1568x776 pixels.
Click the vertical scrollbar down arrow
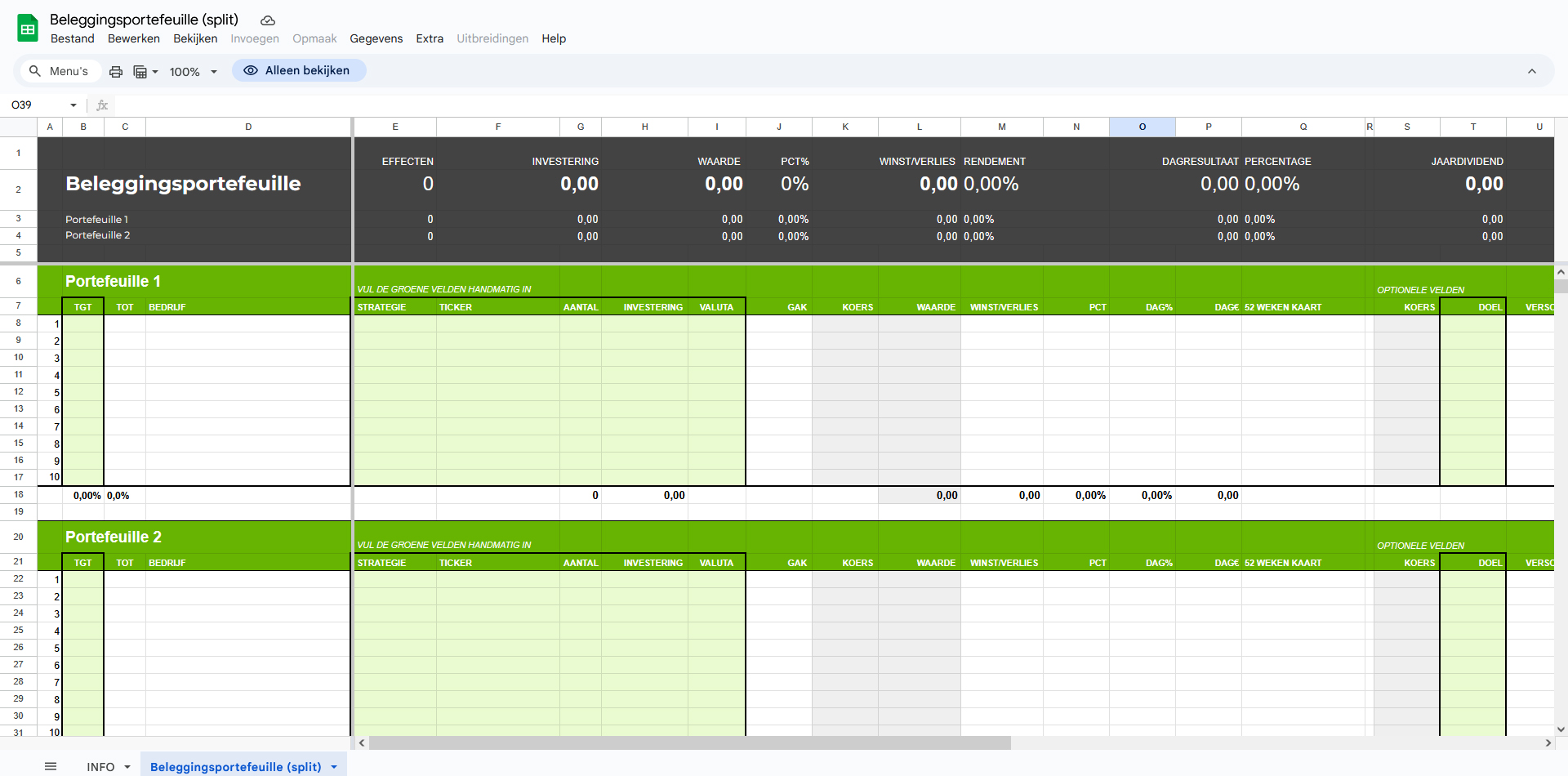1561,729
